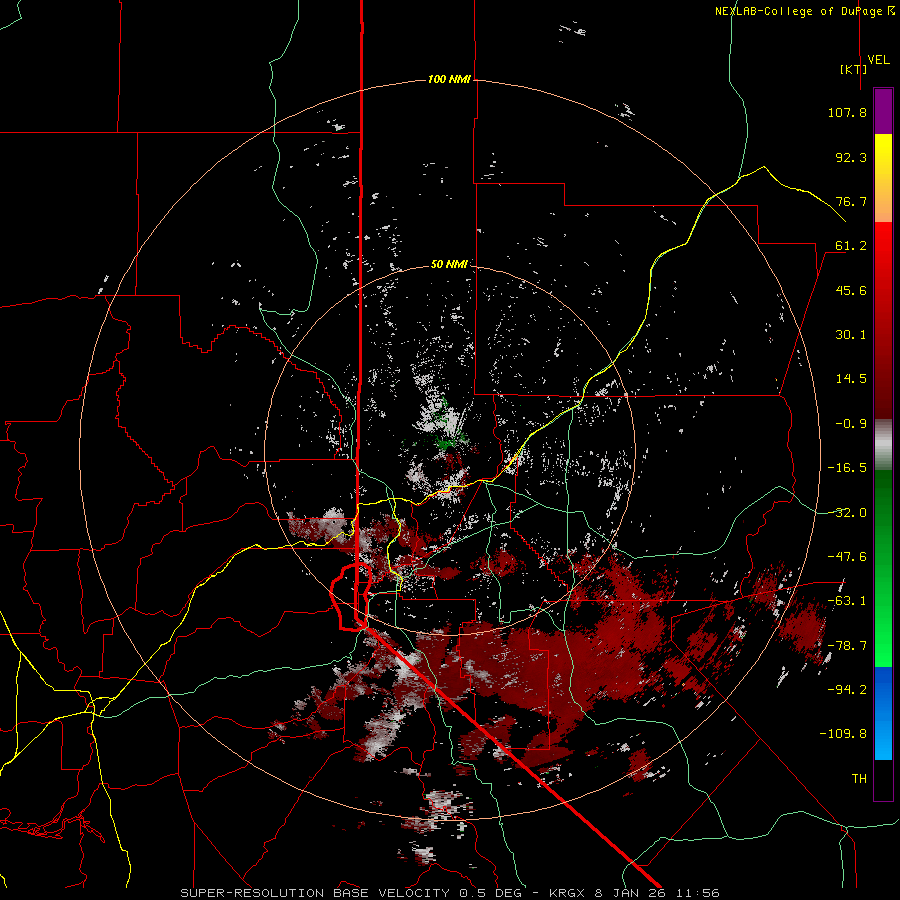
Task: Click SUPER-RESOLUTION BASE VELOCITY caption text
Action: click(317, 893)
